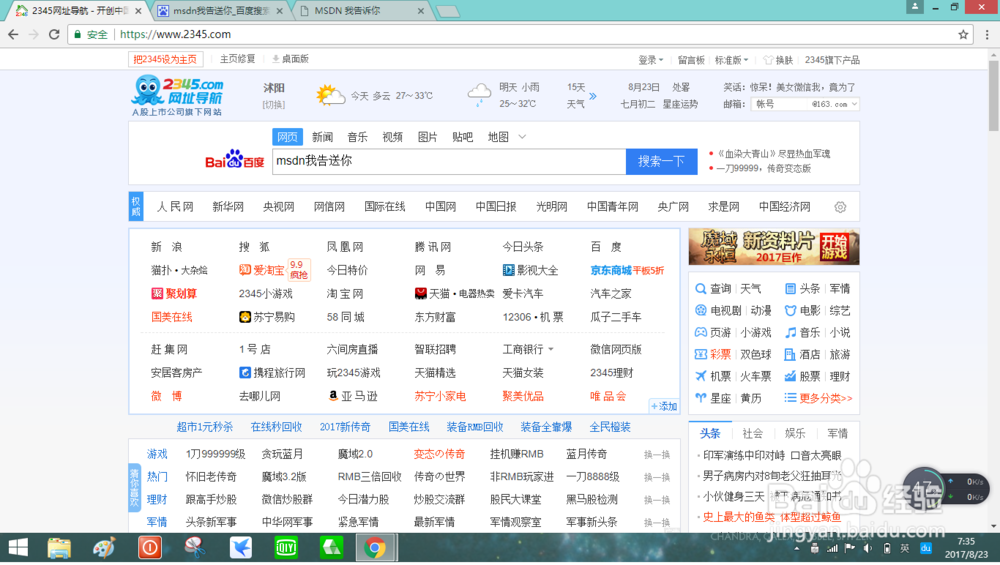
Task: Click the Baidu search input field
Action: point(449,161)
